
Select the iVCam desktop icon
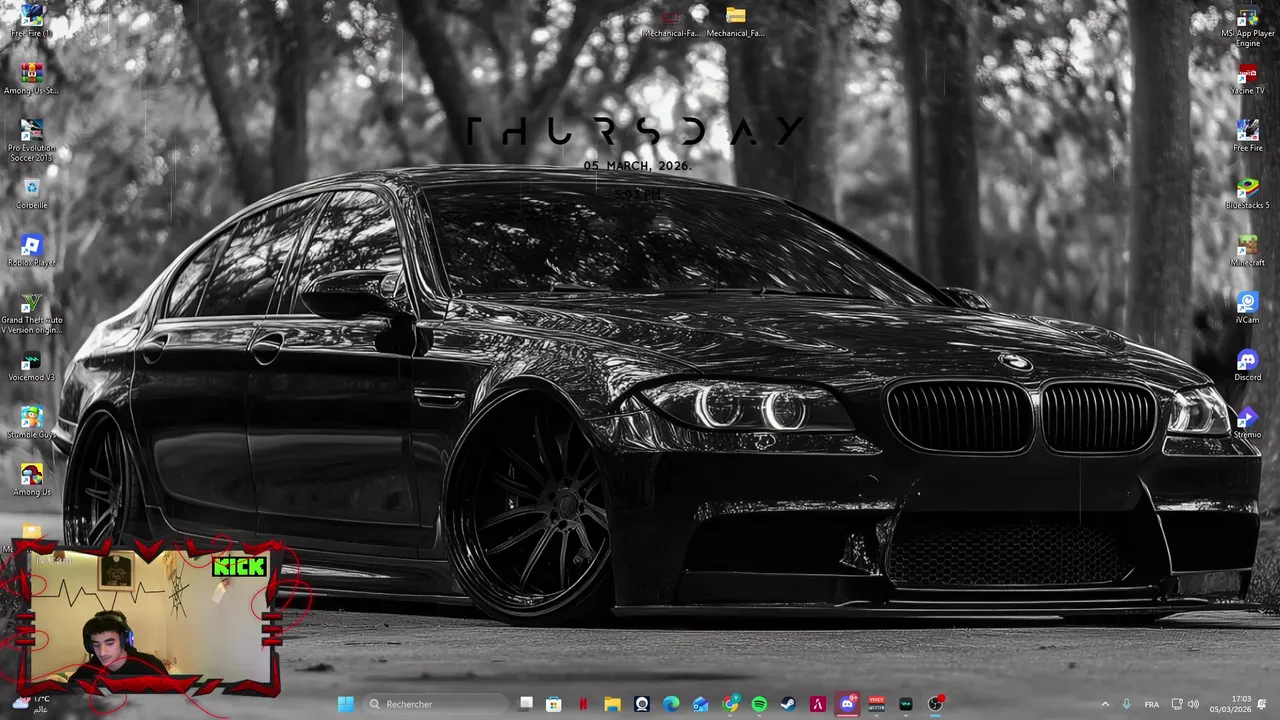[1247, 307]
